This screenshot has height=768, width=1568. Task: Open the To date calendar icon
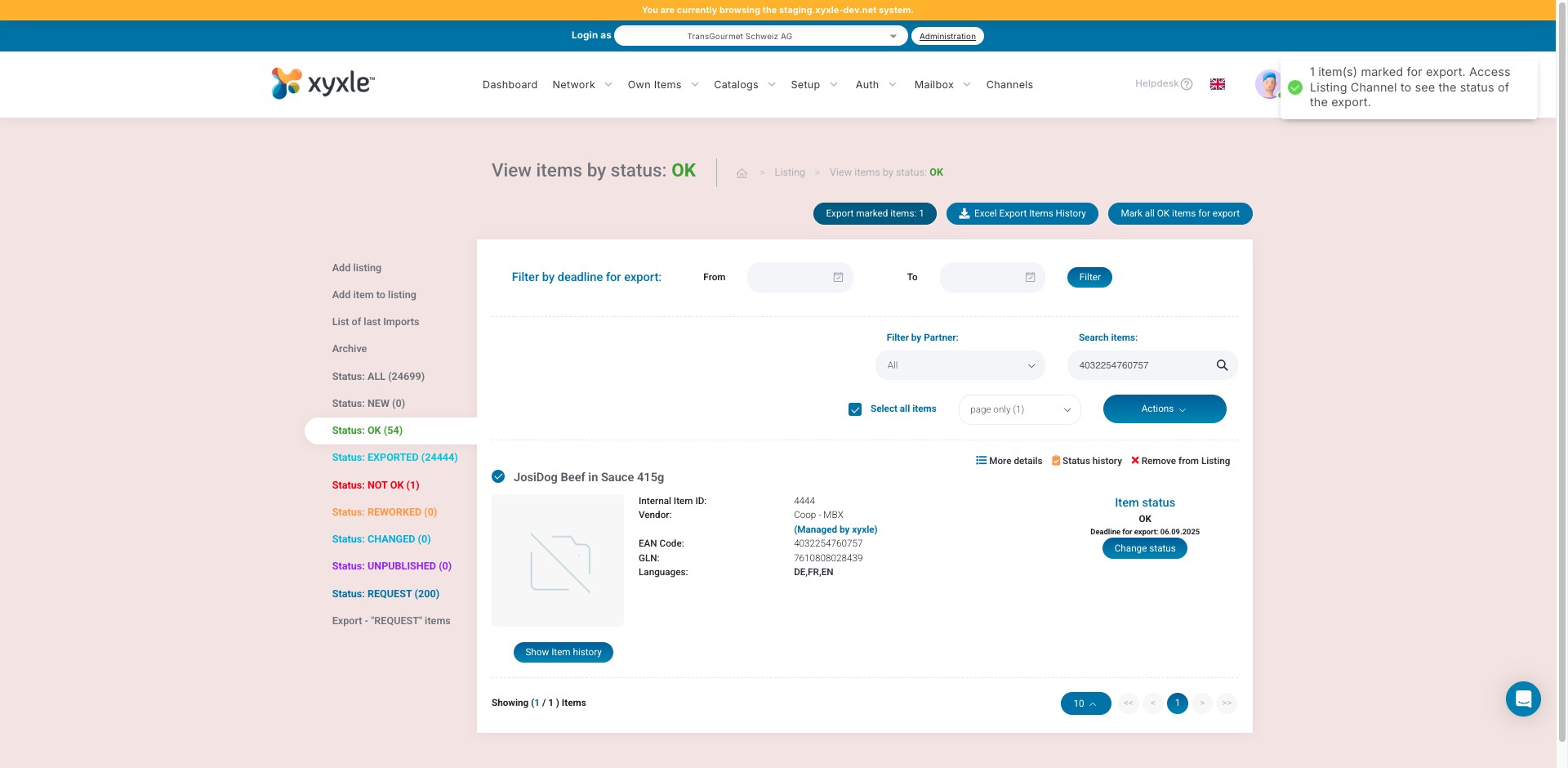click(x=1031, y=278)
